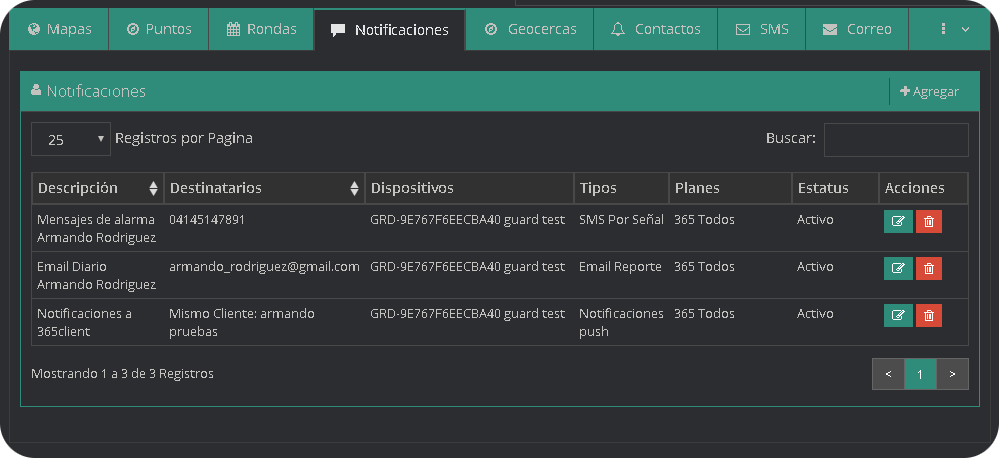This screenshot has width=999, height=458.
Task: Click 'Mensajes de alarma Armando Rodriguez' description
Action: point(96,228)
